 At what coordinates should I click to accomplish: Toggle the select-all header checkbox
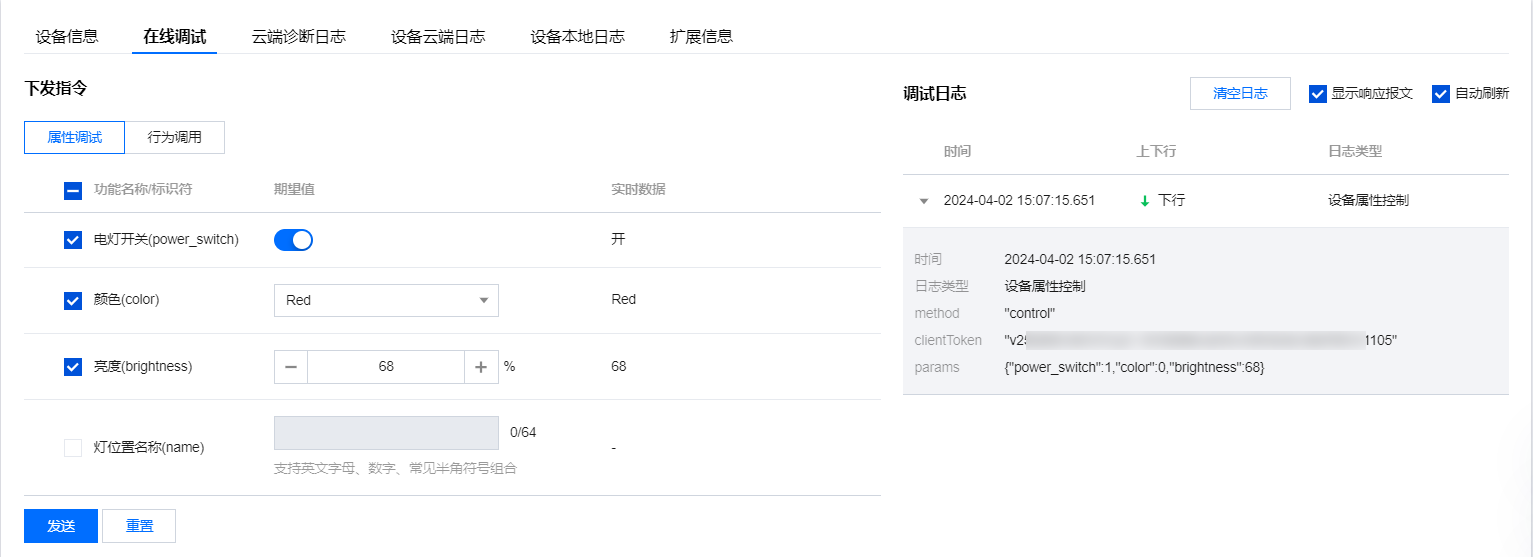pos(73,190)
